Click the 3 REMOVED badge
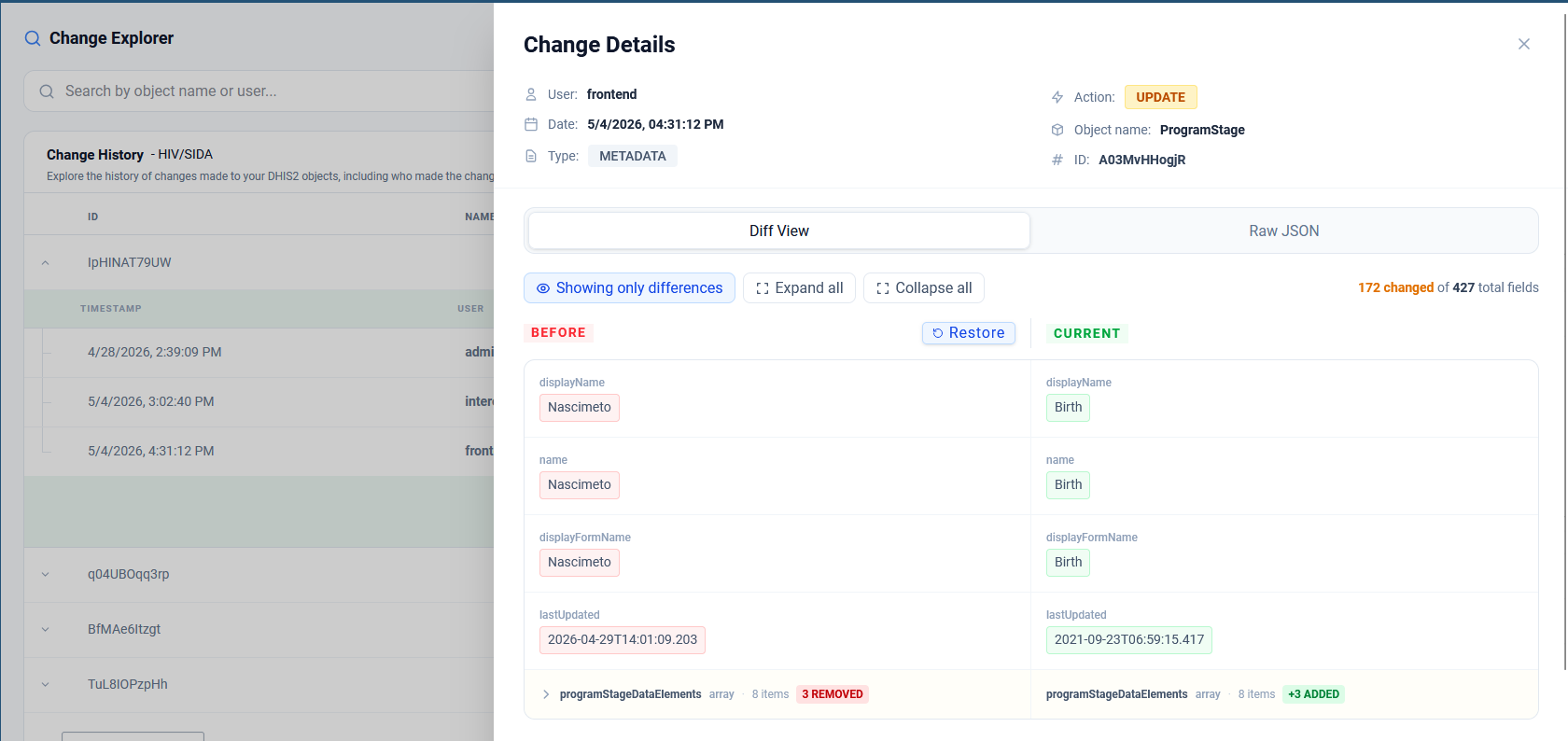This screenshot has height=741, width=1568. pyautogui.click(x=833, y=694)
